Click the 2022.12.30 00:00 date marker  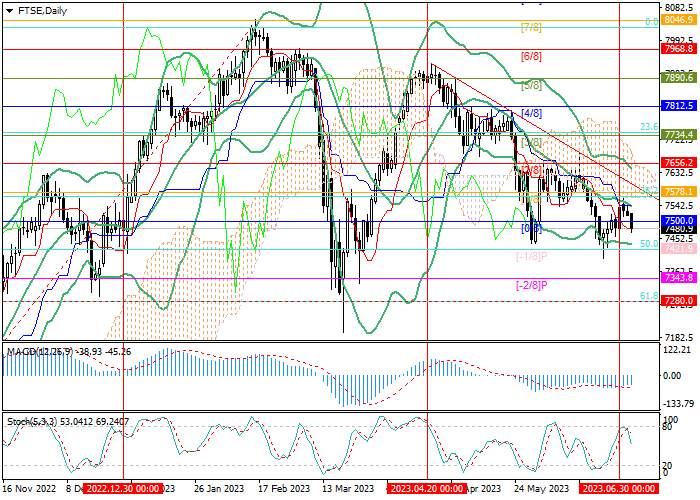coord(123,488)
